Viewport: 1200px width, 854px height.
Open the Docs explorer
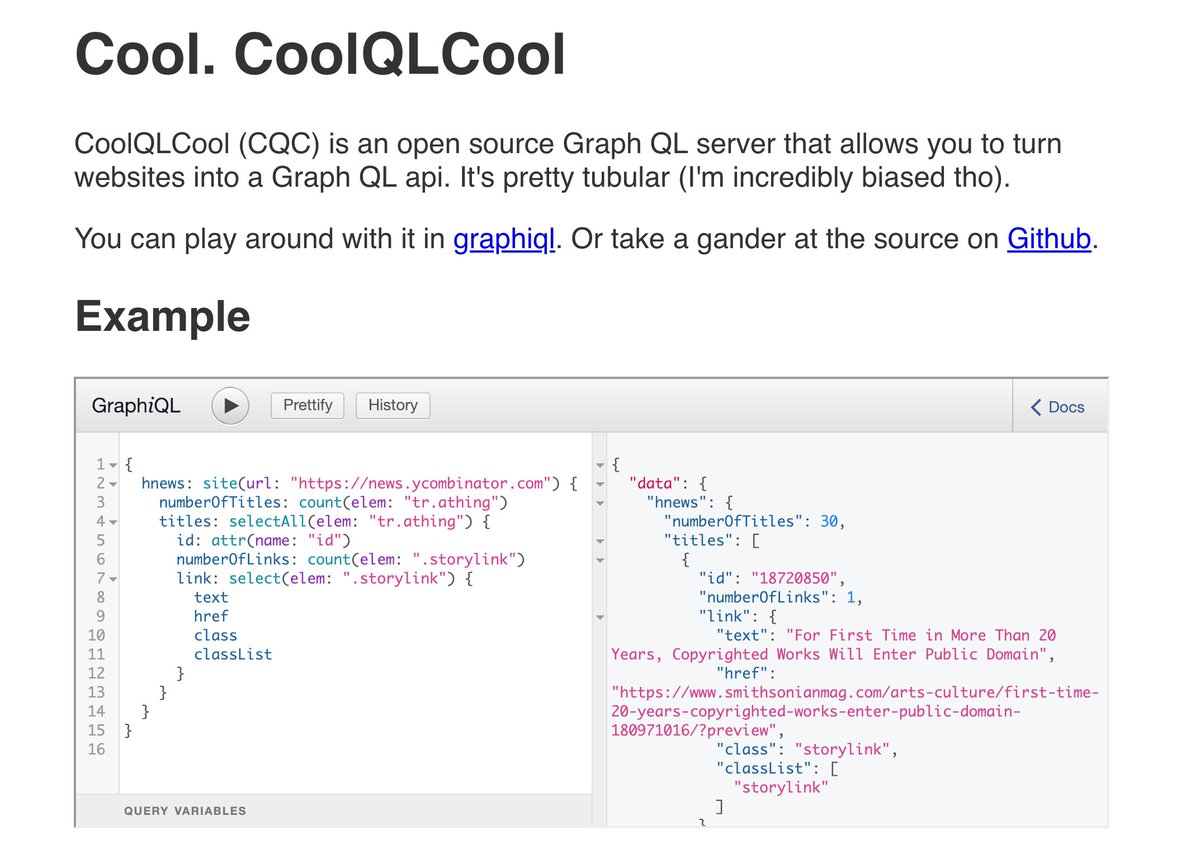(1059, 406)
